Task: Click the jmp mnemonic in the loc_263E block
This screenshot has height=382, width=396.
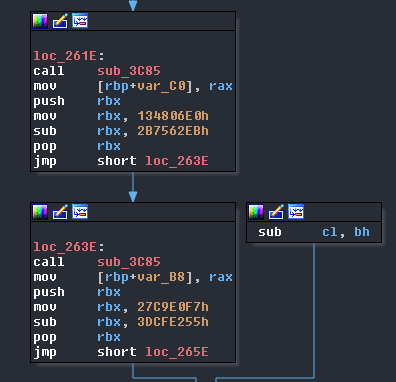Action: coord(45,352)
